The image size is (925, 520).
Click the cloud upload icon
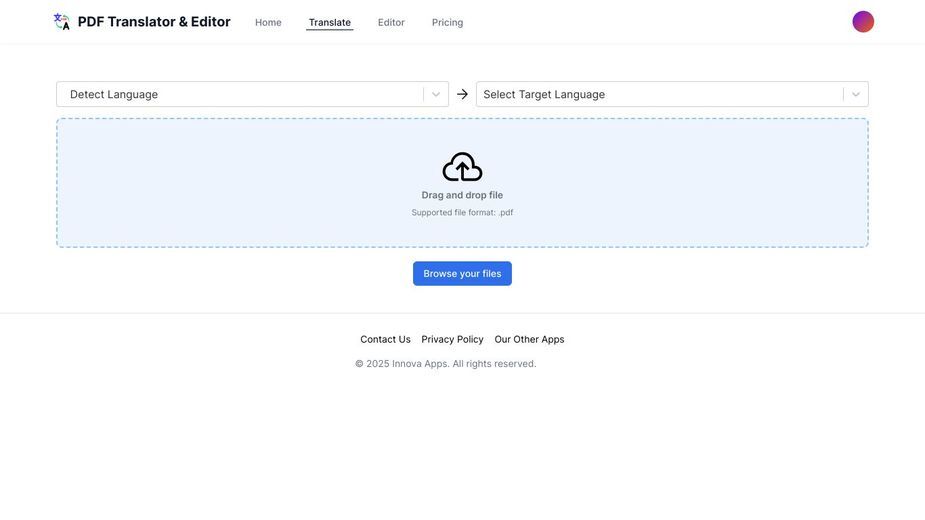pos(462,167)
